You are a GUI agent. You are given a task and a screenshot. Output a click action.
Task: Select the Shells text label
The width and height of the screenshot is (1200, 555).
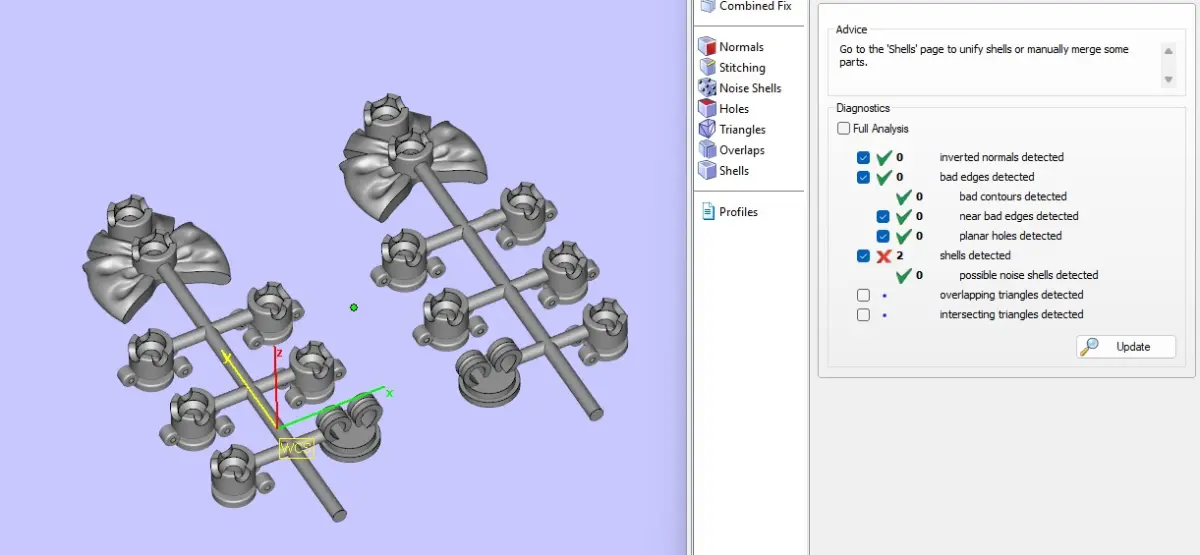click(734, 171)
